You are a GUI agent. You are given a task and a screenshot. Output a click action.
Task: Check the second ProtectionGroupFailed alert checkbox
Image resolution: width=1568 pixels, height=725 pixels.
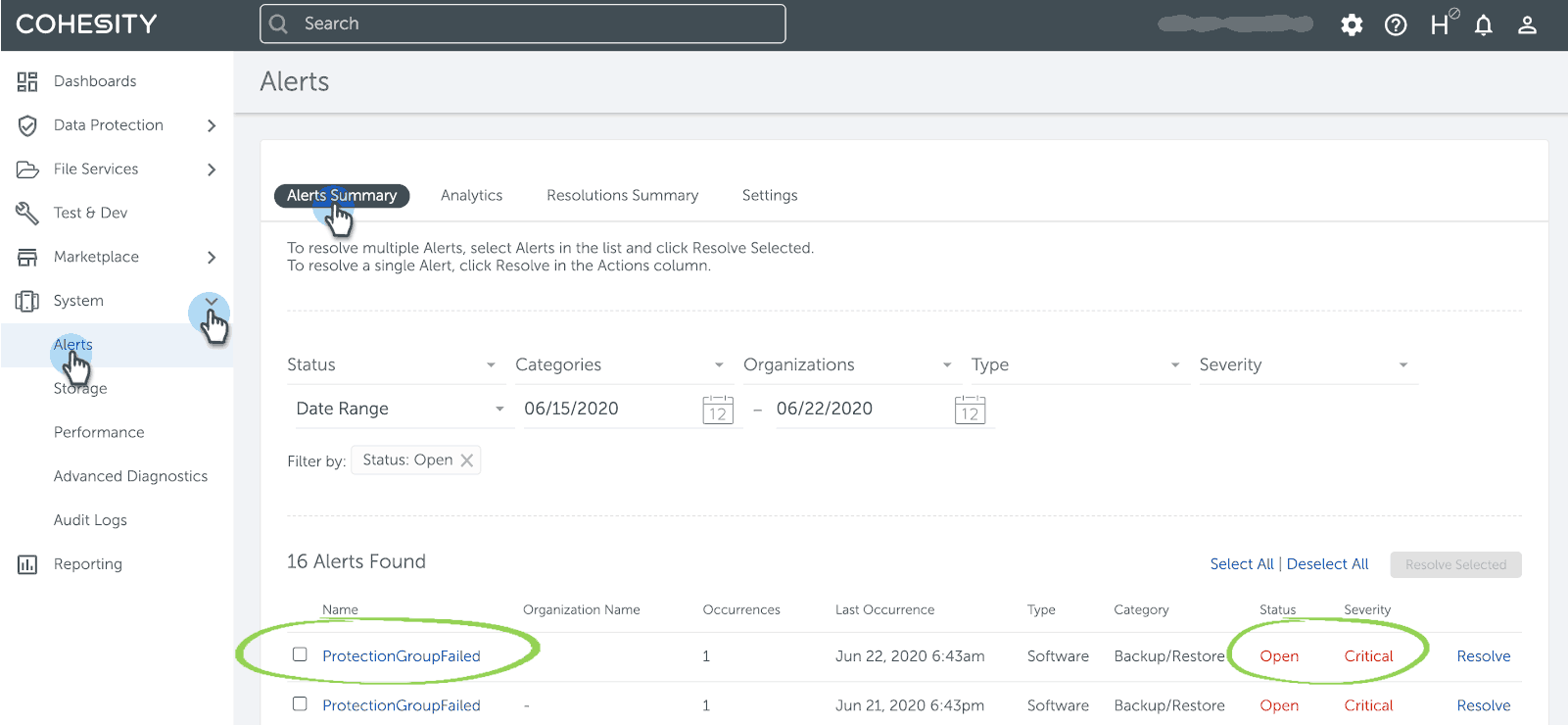point(300,703)
